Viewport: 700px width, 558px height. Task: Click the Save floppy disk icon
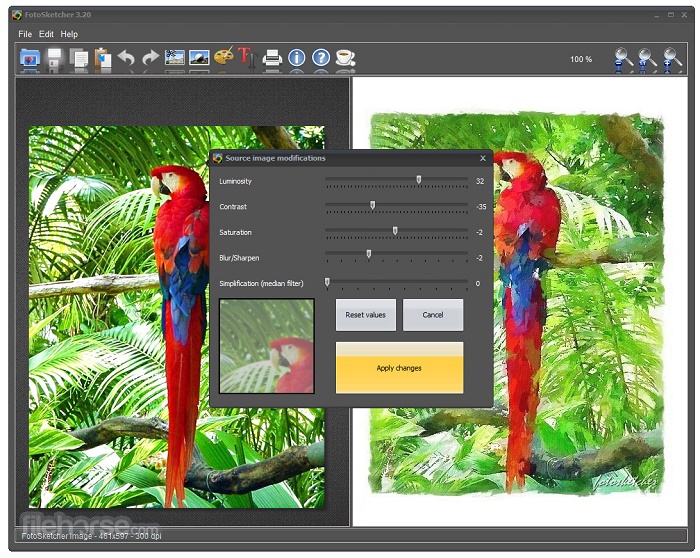click(55, 59)
